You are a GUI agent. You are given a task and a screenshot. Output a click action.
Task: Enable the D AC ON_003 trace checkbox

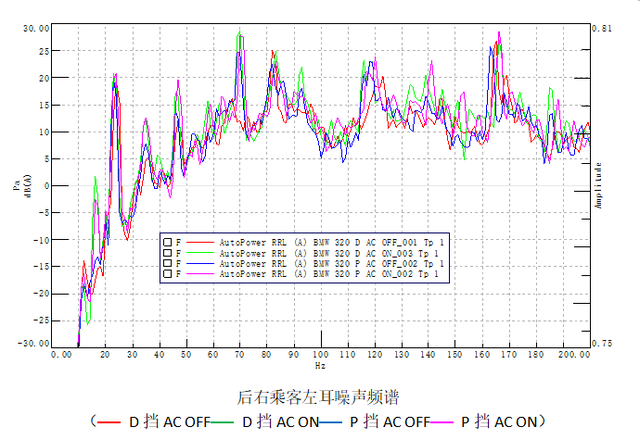pyautogui.click(x=166, y=253)
